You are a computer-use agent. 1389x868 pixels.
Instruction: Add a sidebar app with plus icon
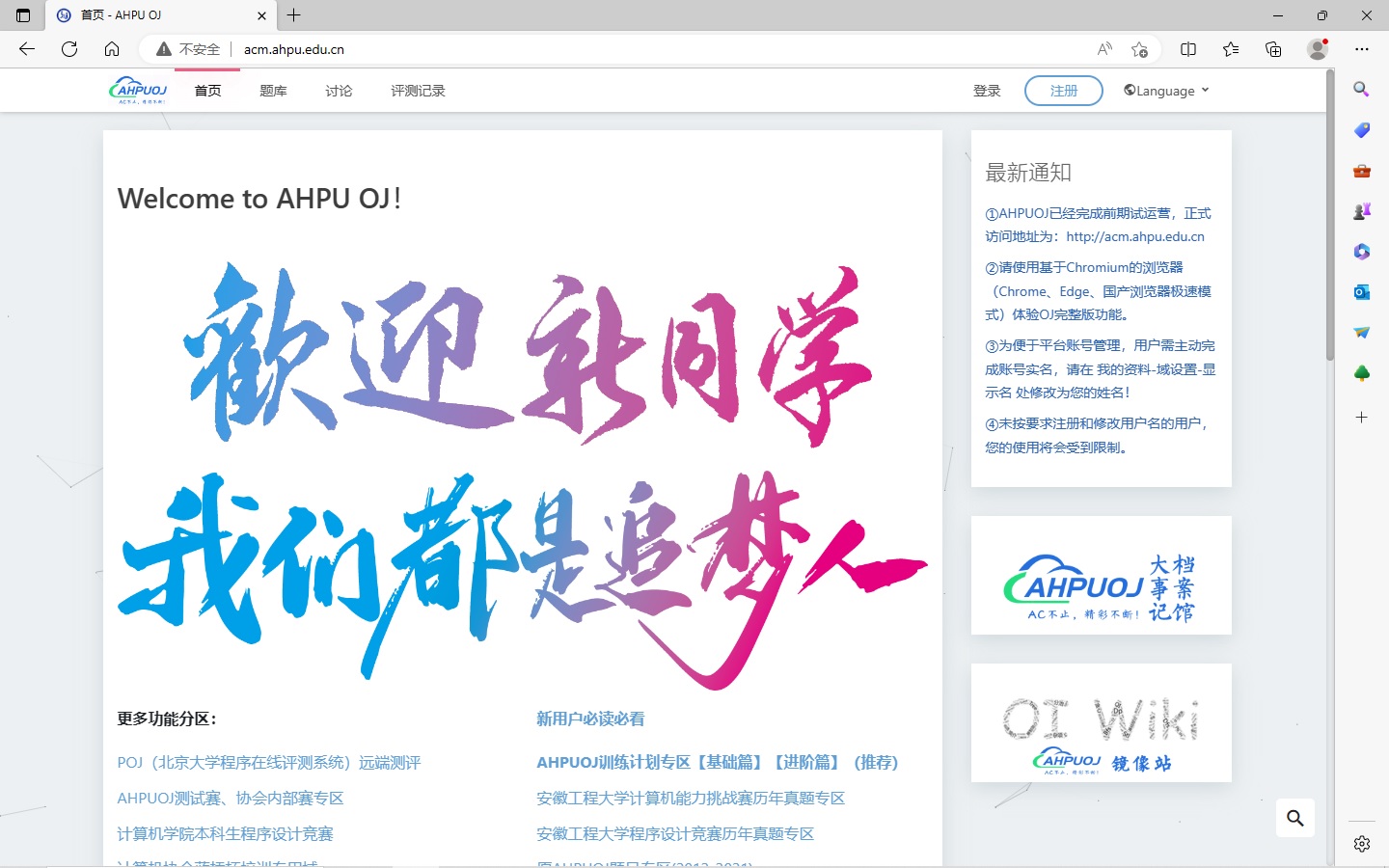[x=1361, y=418]
